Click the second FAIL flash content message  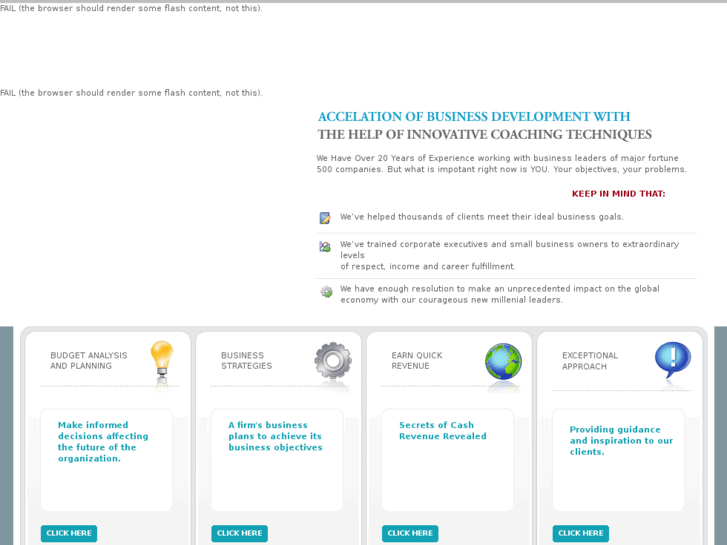(x=131, y=93)
